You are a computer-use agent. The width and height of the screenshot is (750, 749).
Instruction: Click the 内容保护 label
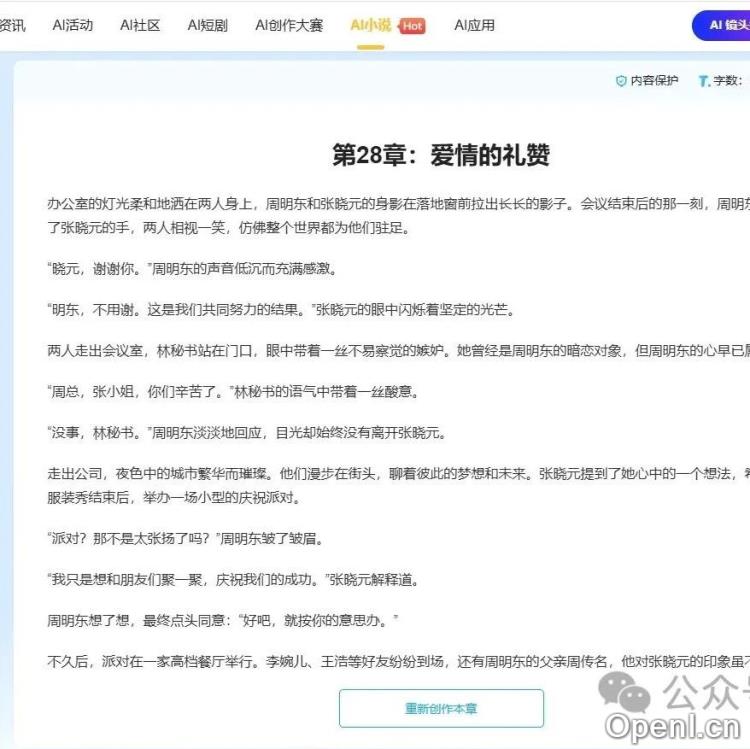654,80
